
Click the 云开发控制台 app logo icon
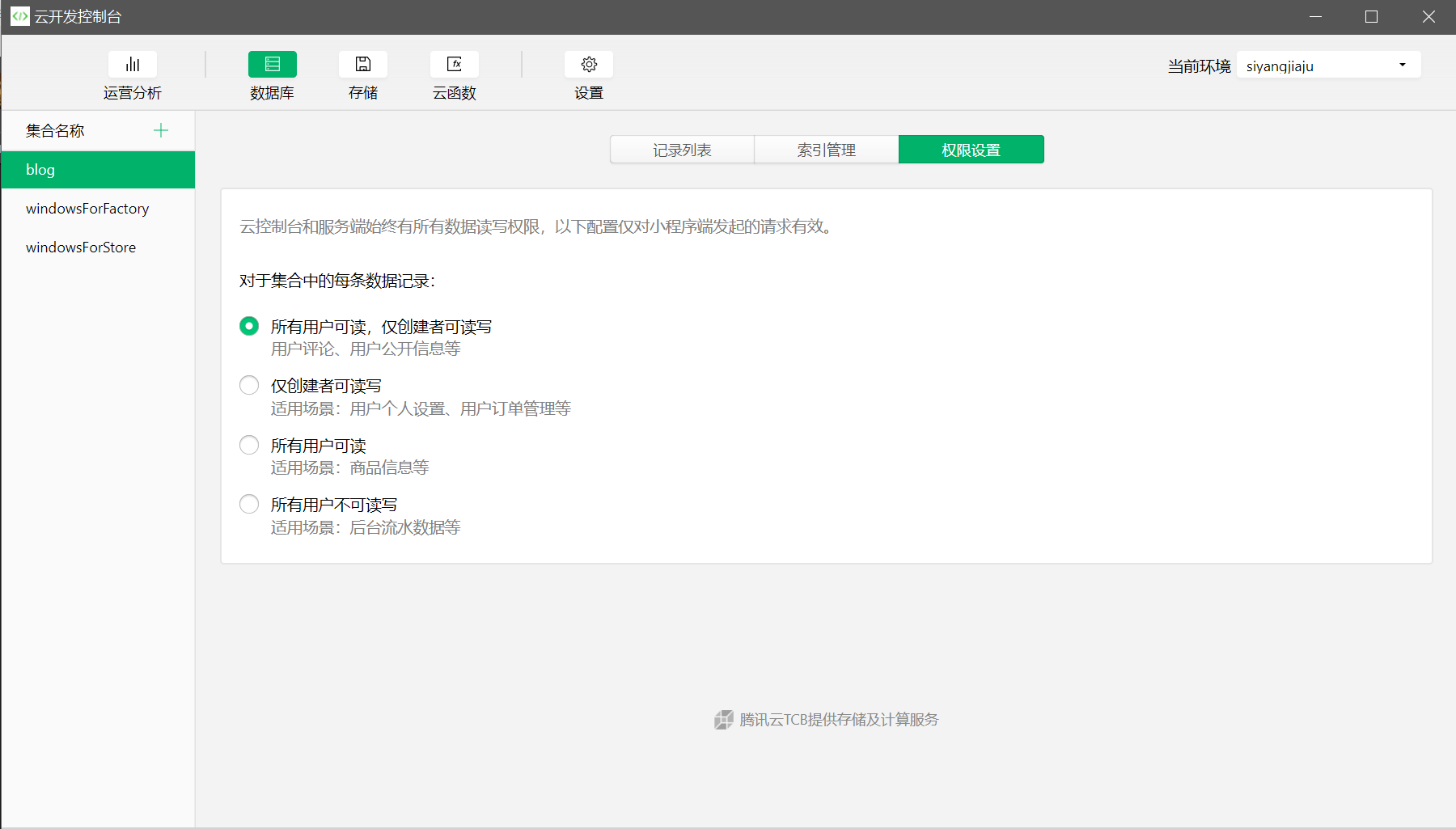[19, 16]
